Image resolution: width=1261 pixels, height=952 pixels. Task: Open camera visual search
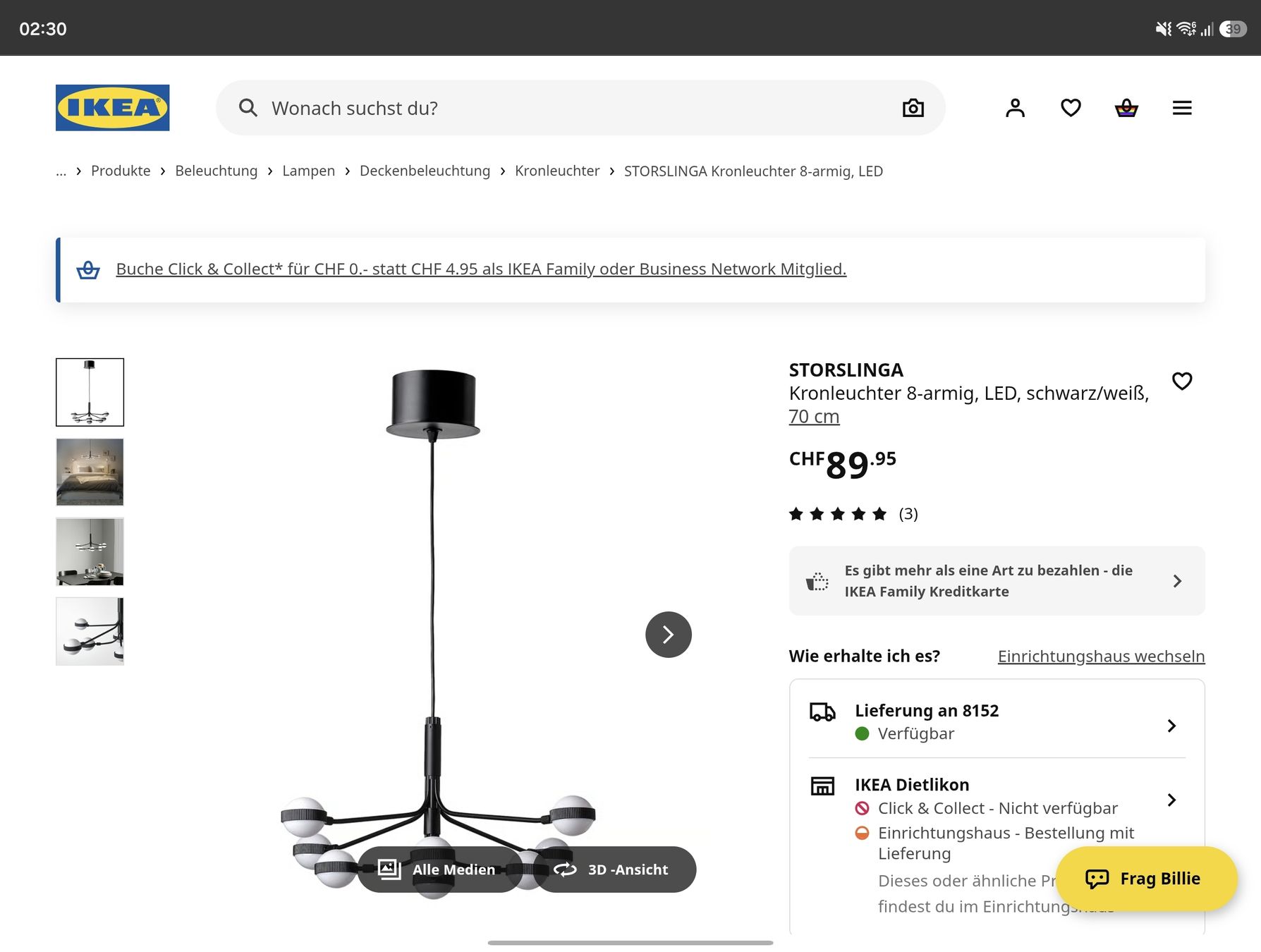pos(913,108)
